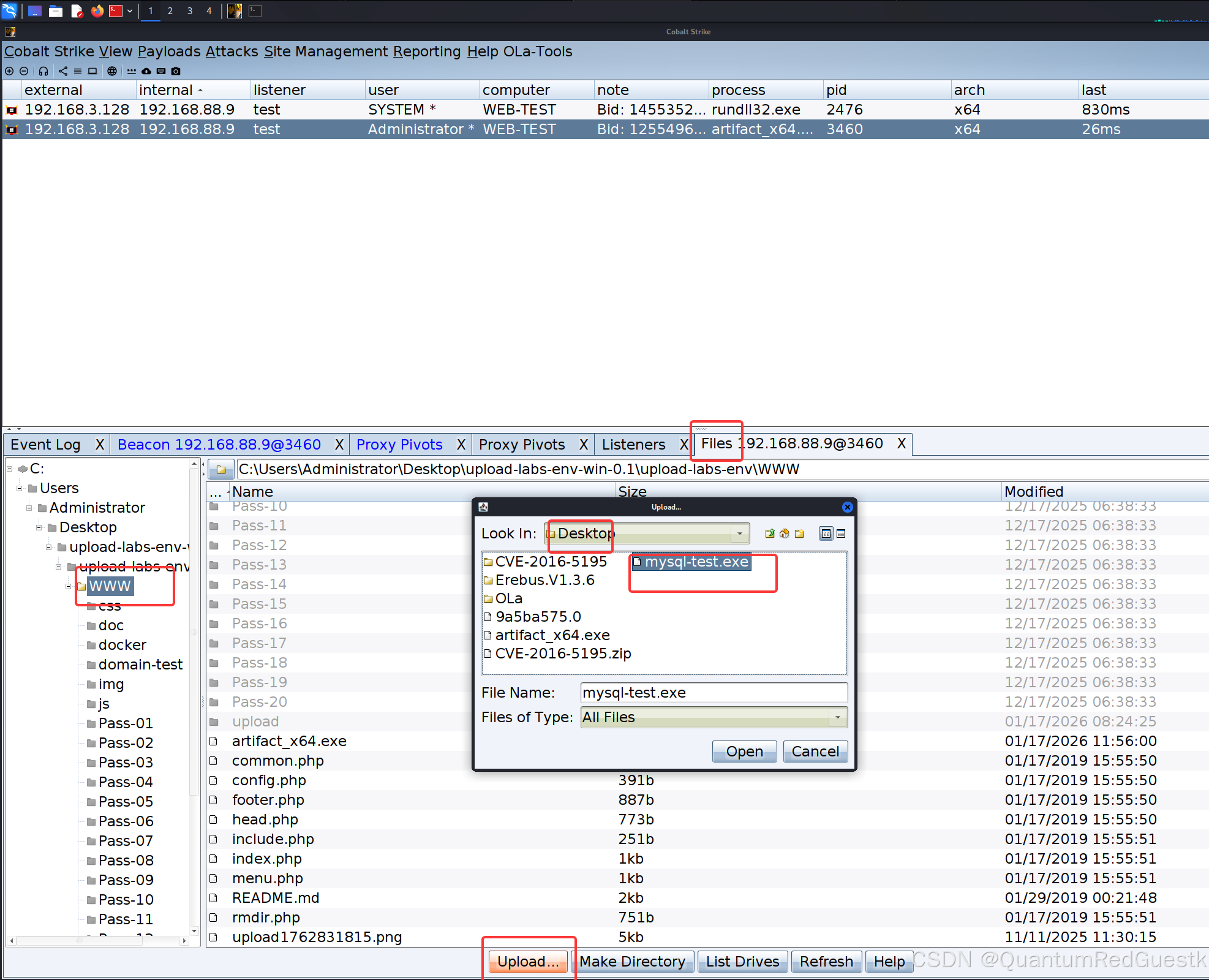Viewport: 1209px width, 980px height.
Task: Click the globe web log icon
Action: 112,71
